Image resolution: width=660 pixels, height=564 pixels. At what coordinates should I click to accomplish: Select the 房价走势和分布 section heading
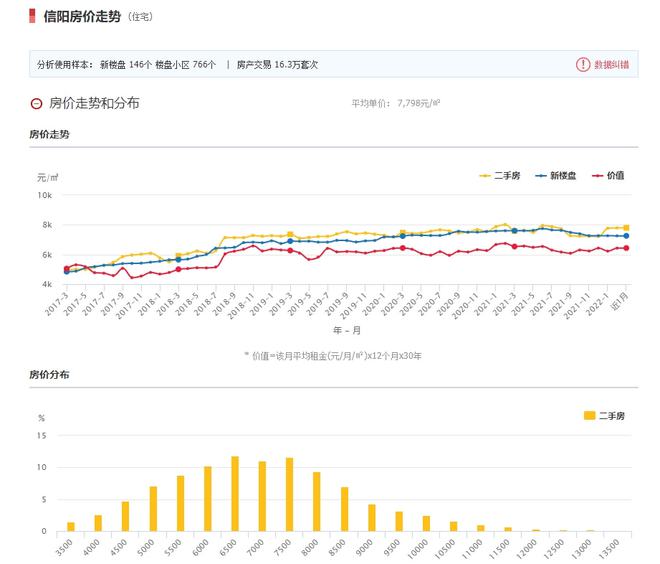click(x=94, y=103)
